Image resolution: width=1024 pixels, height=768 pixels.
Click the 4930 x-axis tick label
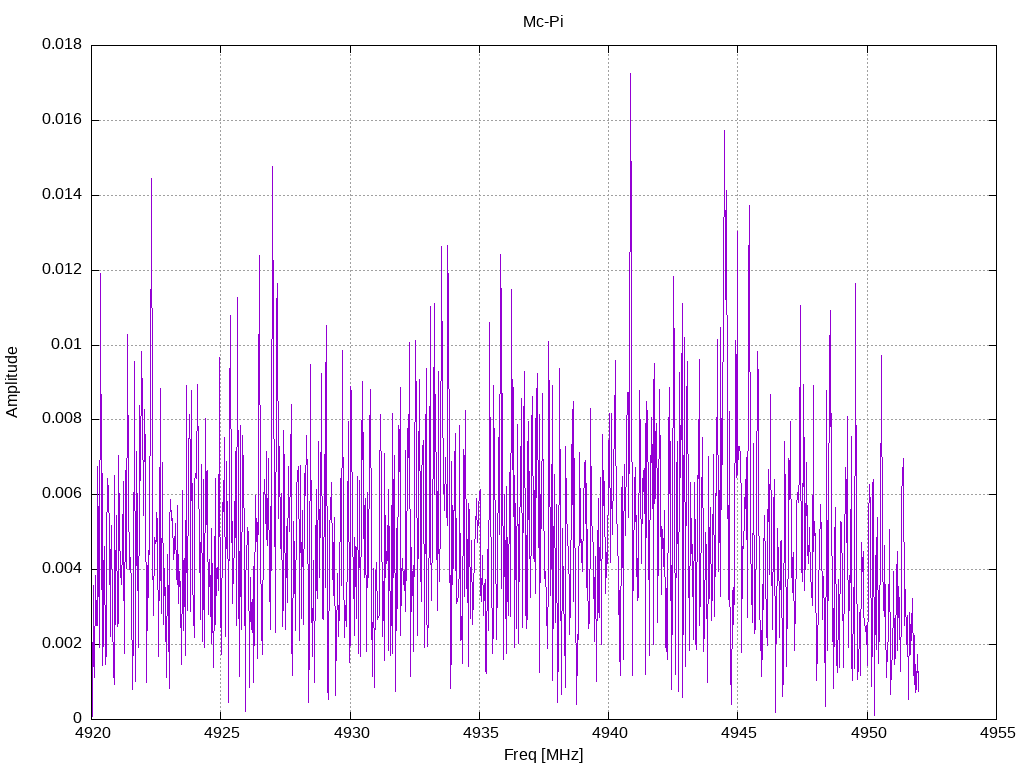pyautogui.click(x=351, y=733)
